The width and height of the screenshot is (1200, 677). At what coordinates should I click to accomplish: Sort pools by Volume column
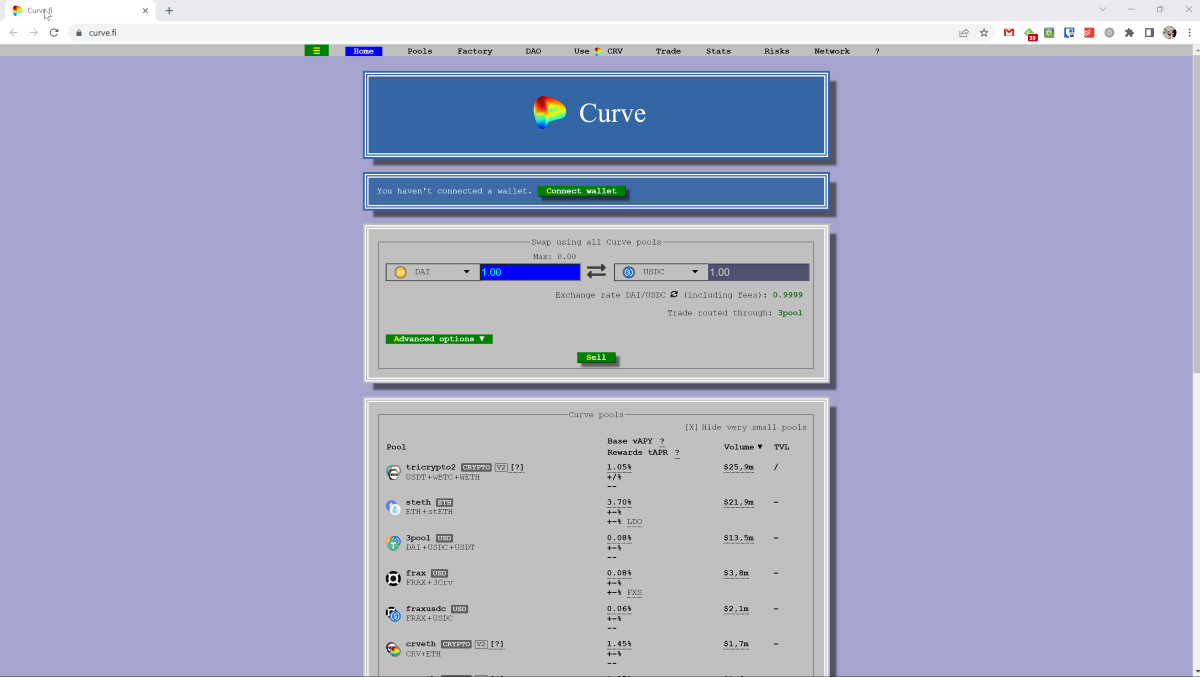tap(743, 447)
